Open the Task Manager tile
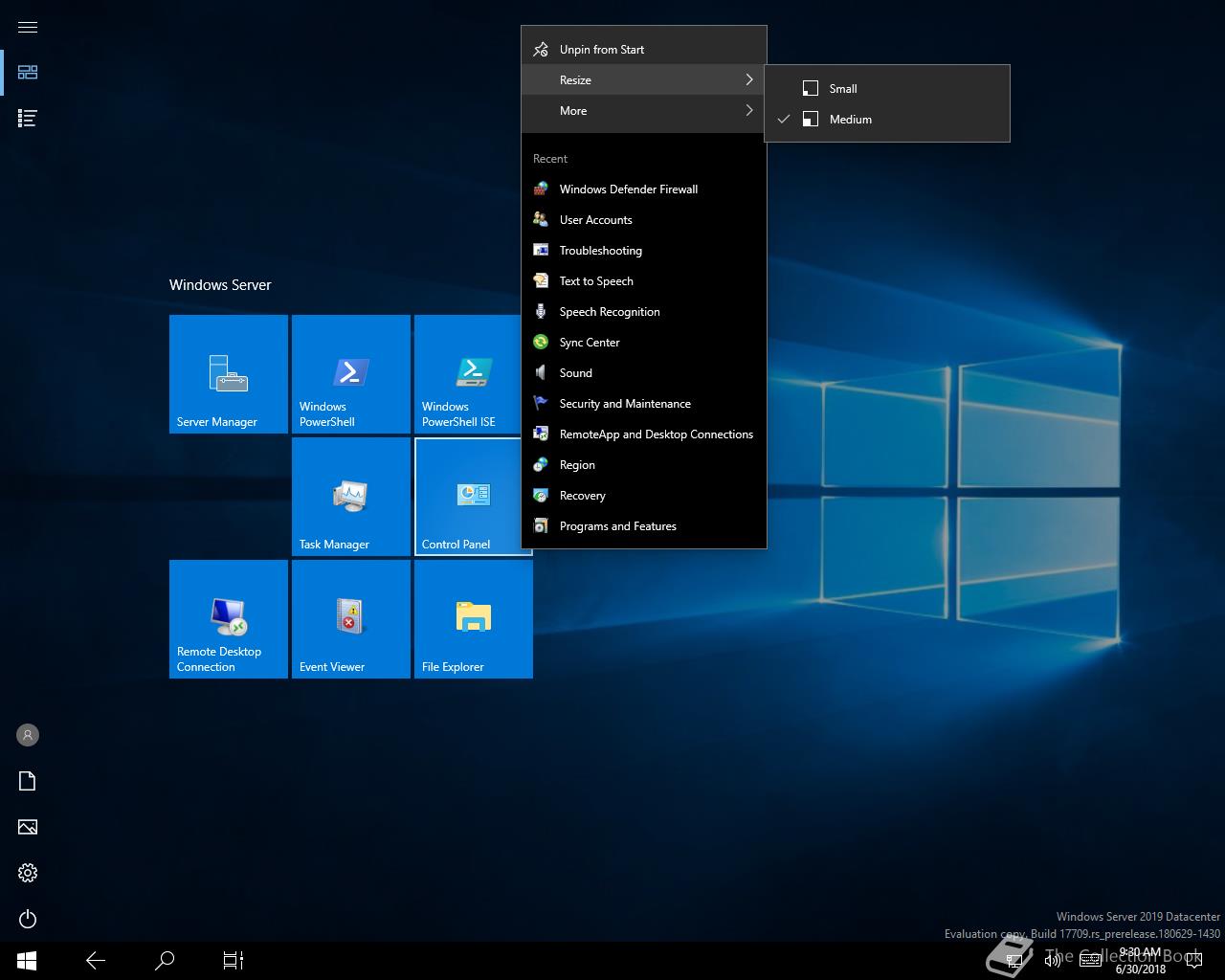This screenshot has width=1225, height=980. tap(351, 497)
